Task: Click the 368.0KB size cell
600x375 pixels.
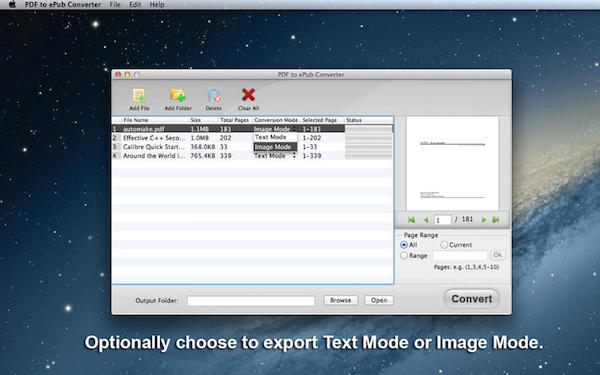Action: click(x=203, y=147)
